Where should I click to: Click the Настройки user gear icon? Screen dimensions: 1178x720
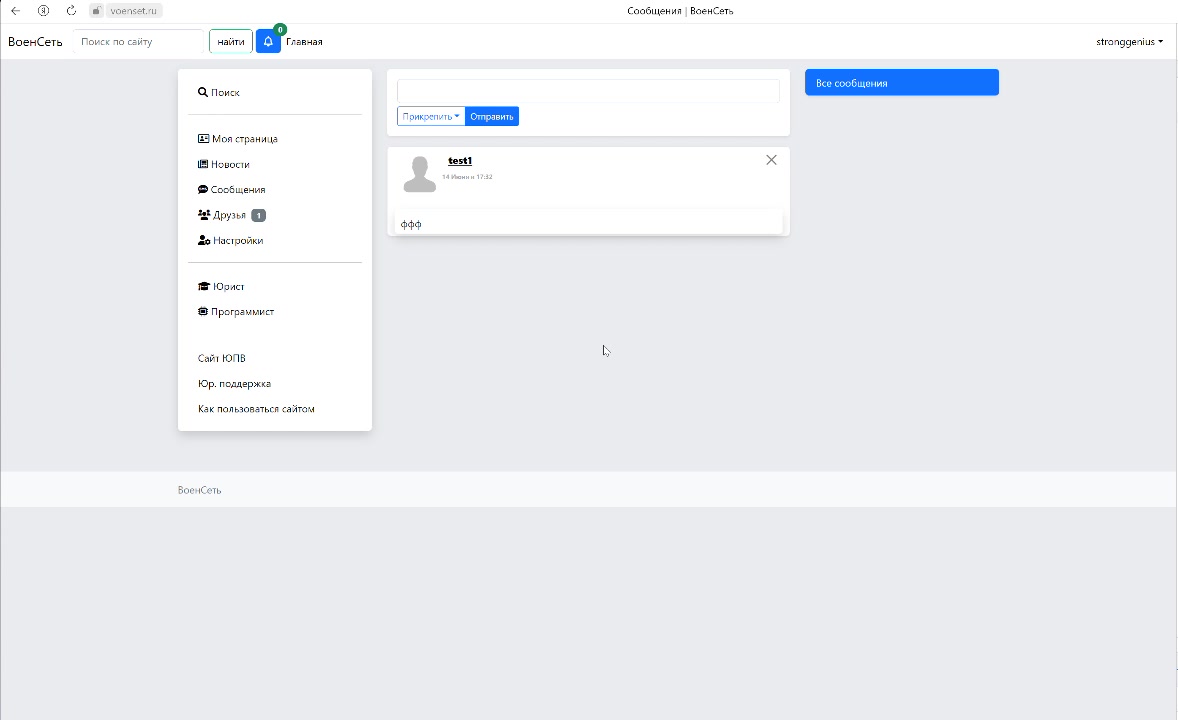click(204, 241)
